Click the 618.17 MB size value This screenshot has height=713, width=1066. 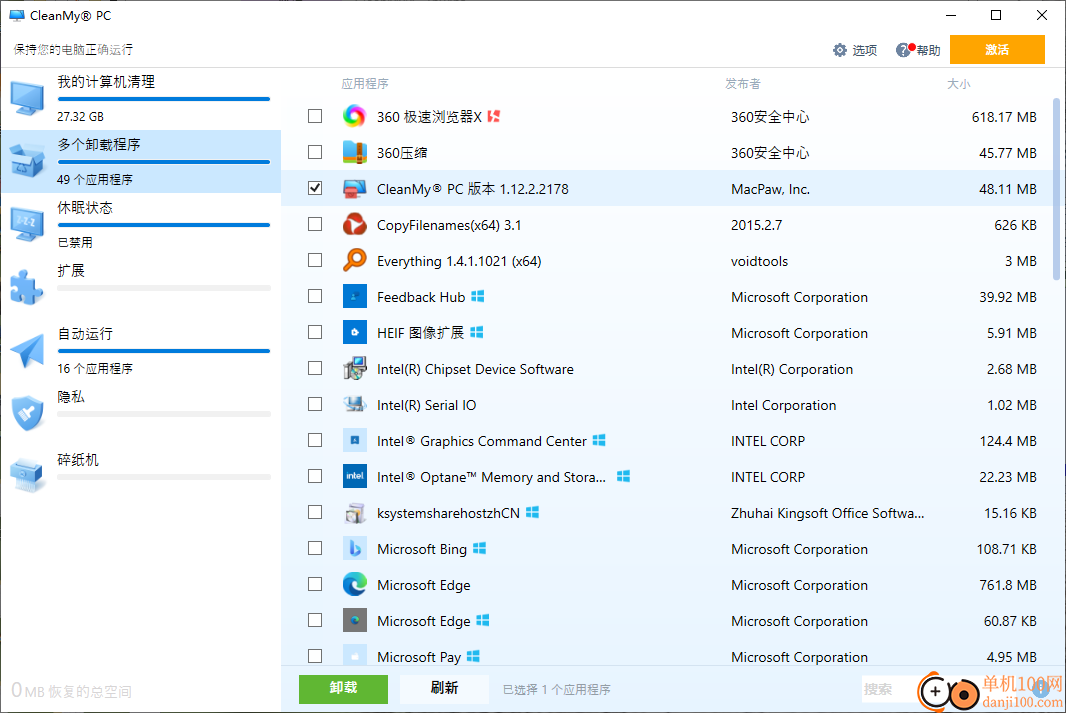coord(1004,117)
